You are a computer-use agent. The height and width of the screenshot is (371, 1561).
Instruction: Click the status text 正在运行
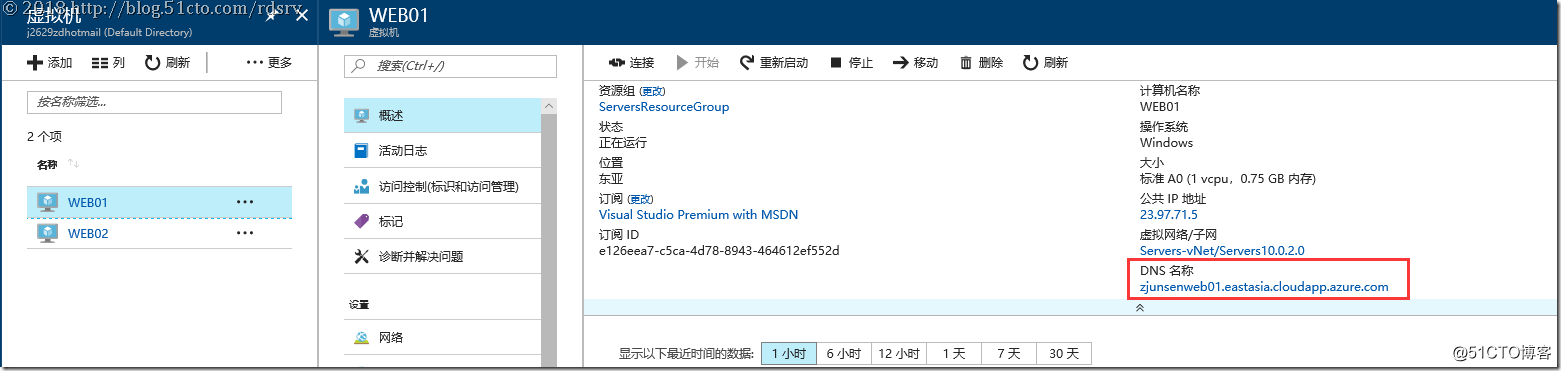pos(623,143)
